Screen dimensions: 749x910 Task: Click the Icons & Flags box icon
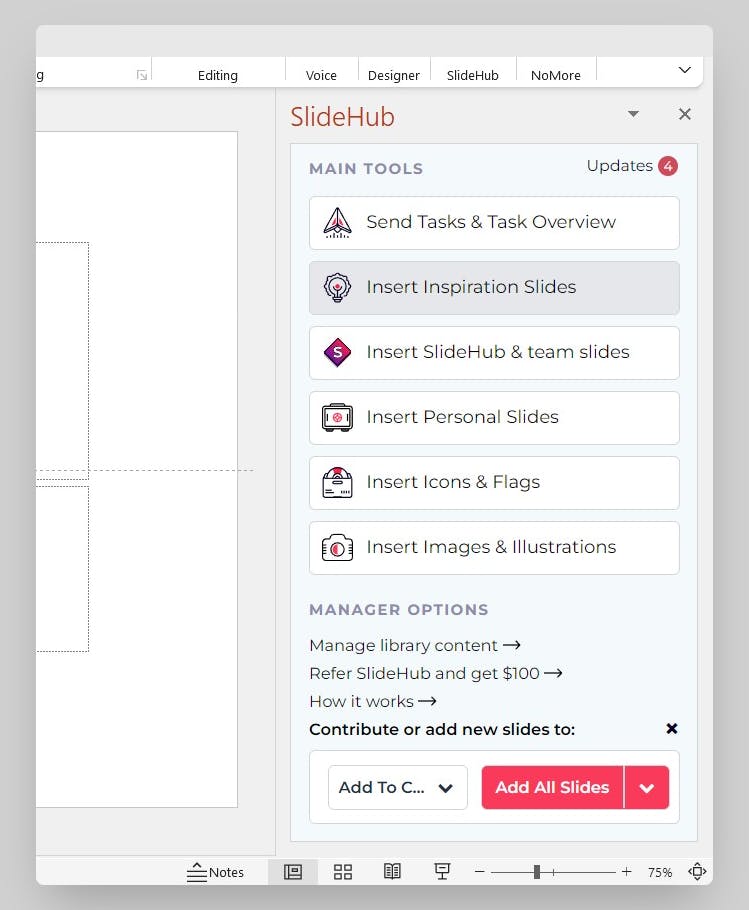(x=337, y=482)
